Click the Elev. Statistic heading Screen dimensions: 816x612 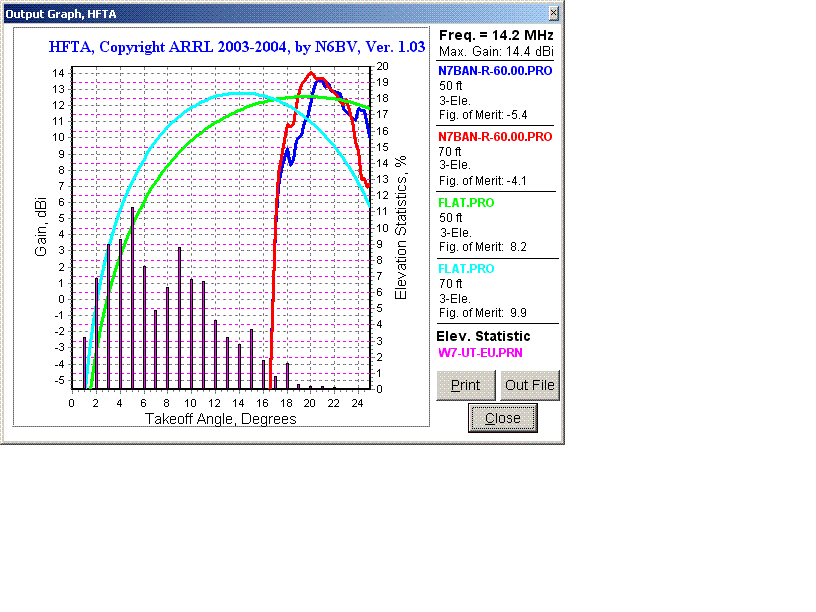[483, 336]
